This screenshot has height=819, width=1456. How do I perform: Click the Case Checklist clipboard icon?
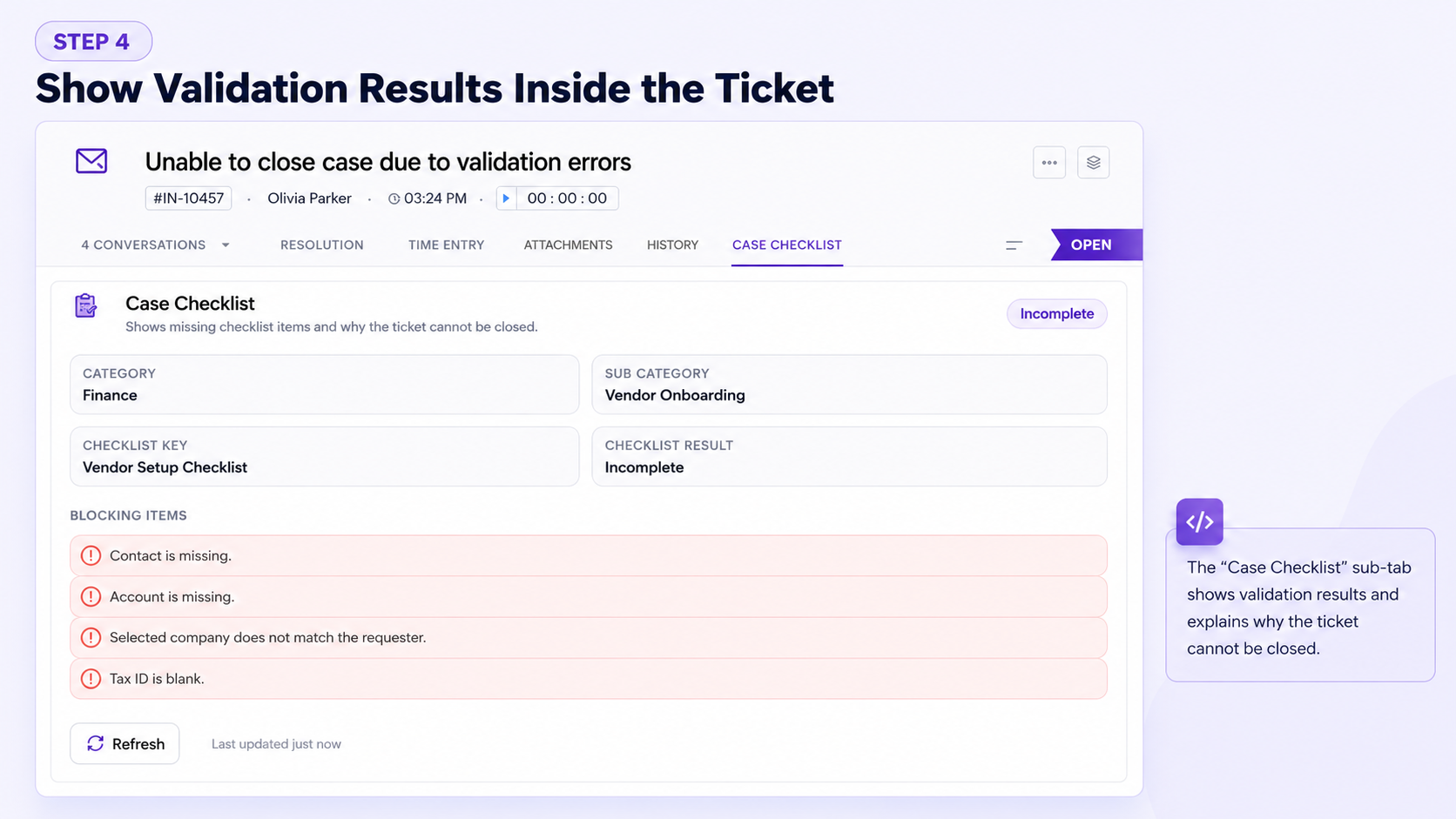point(85,305)
